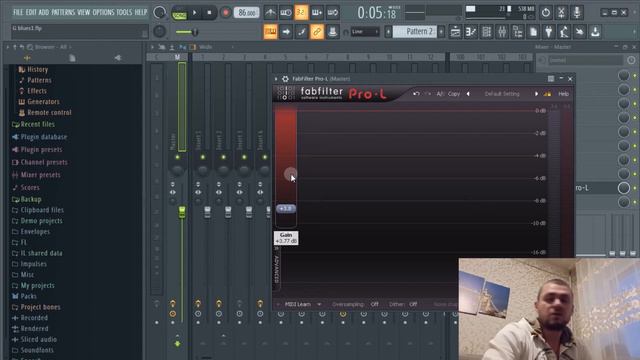Open the TOOLS menu
Viewport: 640px width, 360px height.
click(124, 12)
